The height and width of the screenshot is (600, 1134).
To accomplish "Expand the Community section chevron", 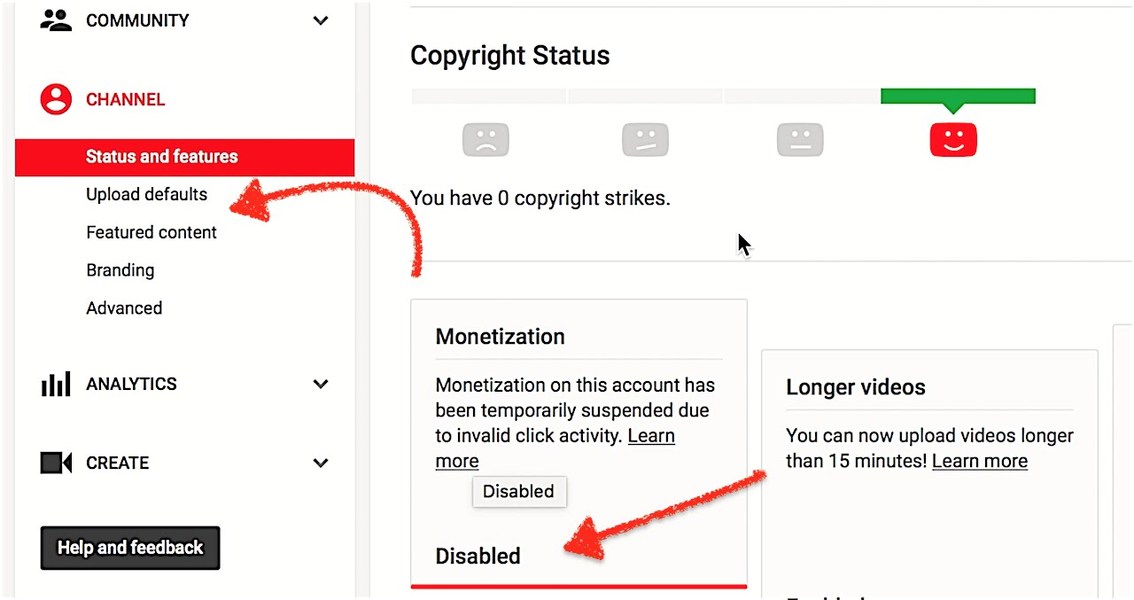I will click(320, 21).
